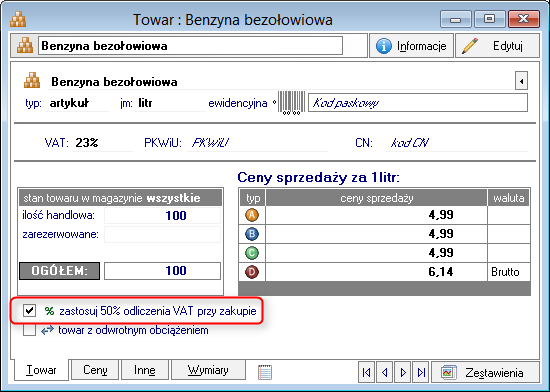Image resolution: width=550 pixels, height=392 pixels.
Task: Click the price 6,14 cell
Action: [376, 272]
